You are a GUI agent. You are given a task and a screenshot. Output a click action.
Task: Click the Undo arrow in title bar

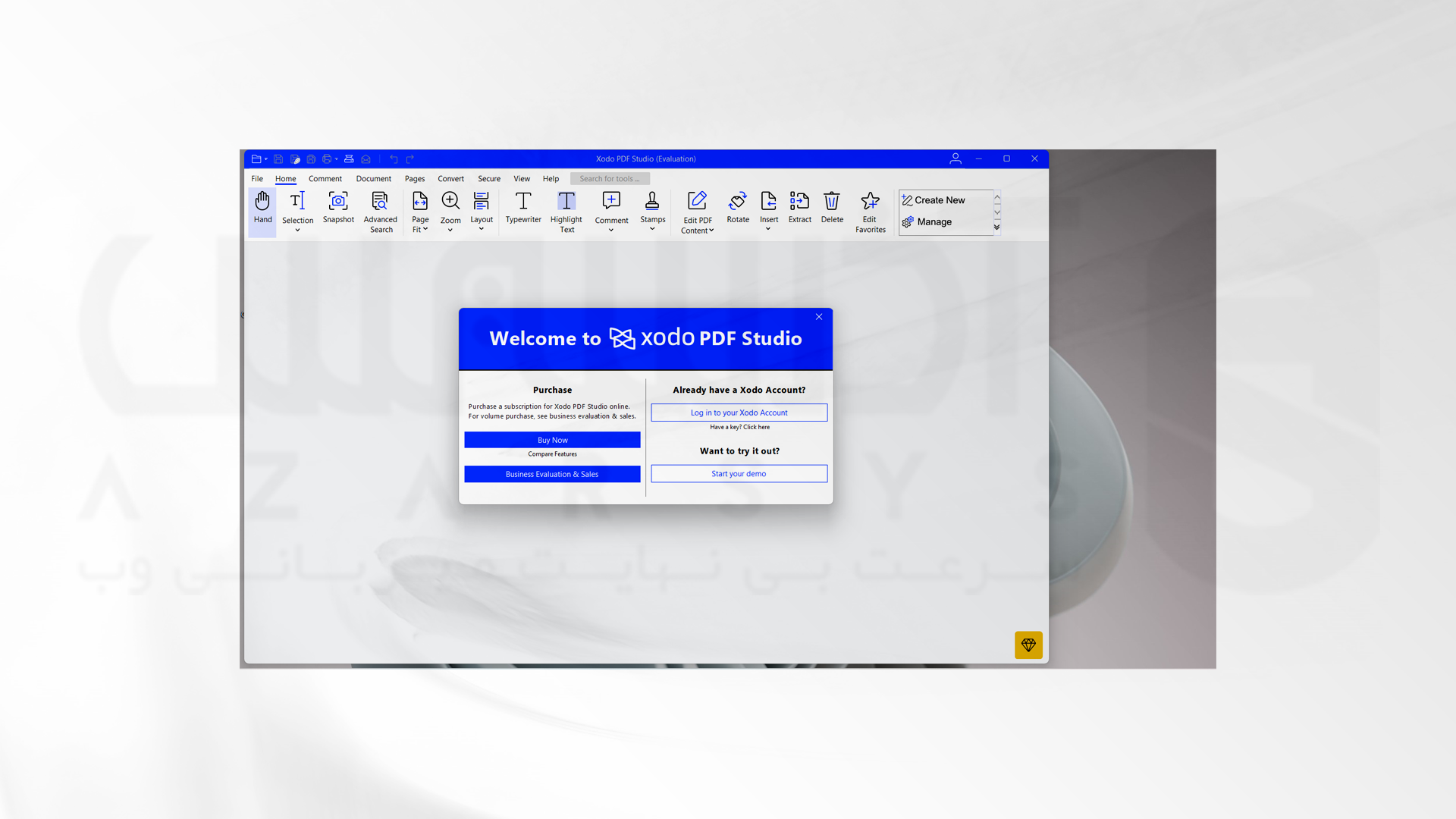[x=394, y=159]
